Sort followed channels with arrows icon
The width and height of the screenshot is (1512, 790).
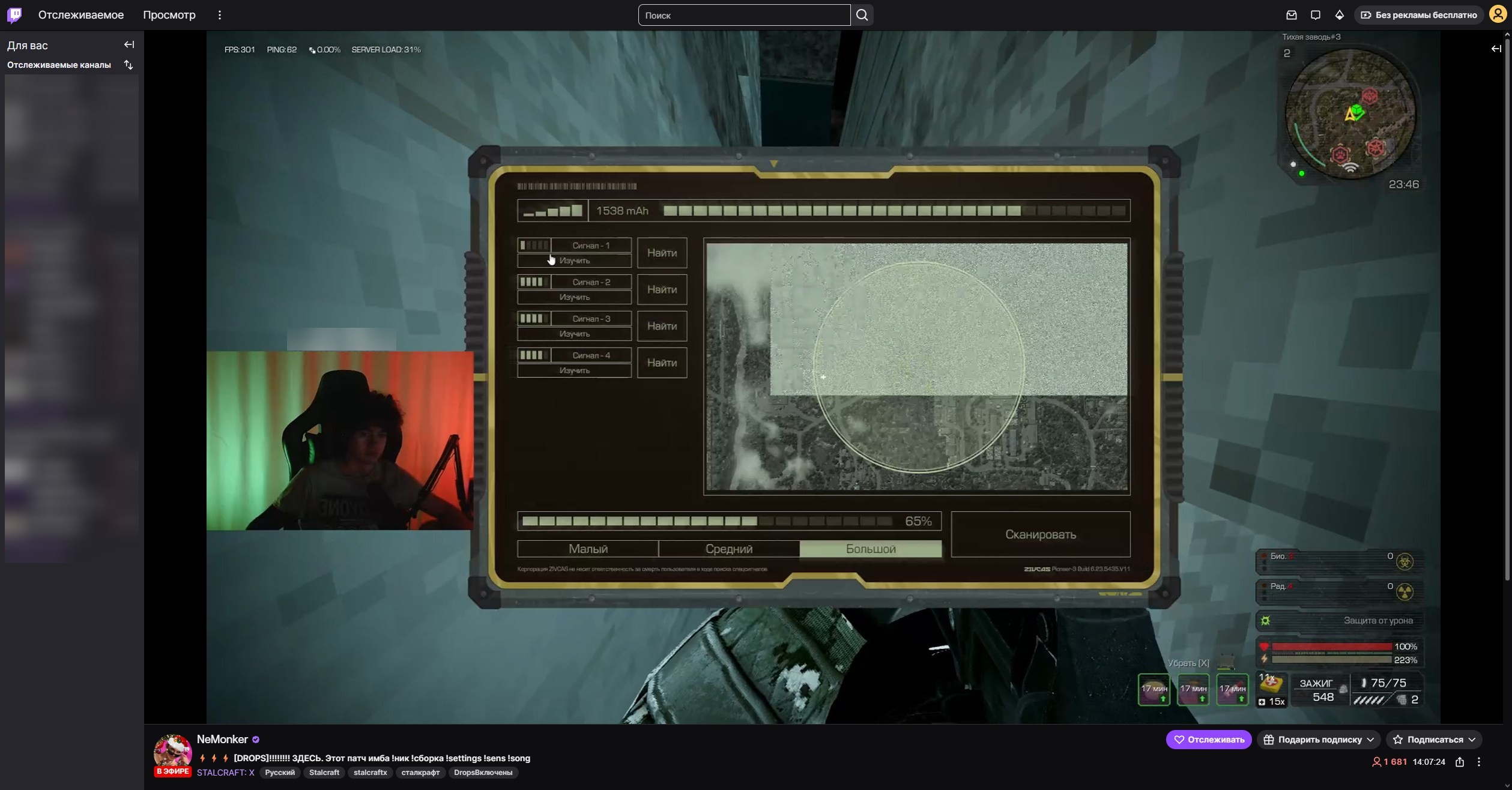tap(129, 65)
